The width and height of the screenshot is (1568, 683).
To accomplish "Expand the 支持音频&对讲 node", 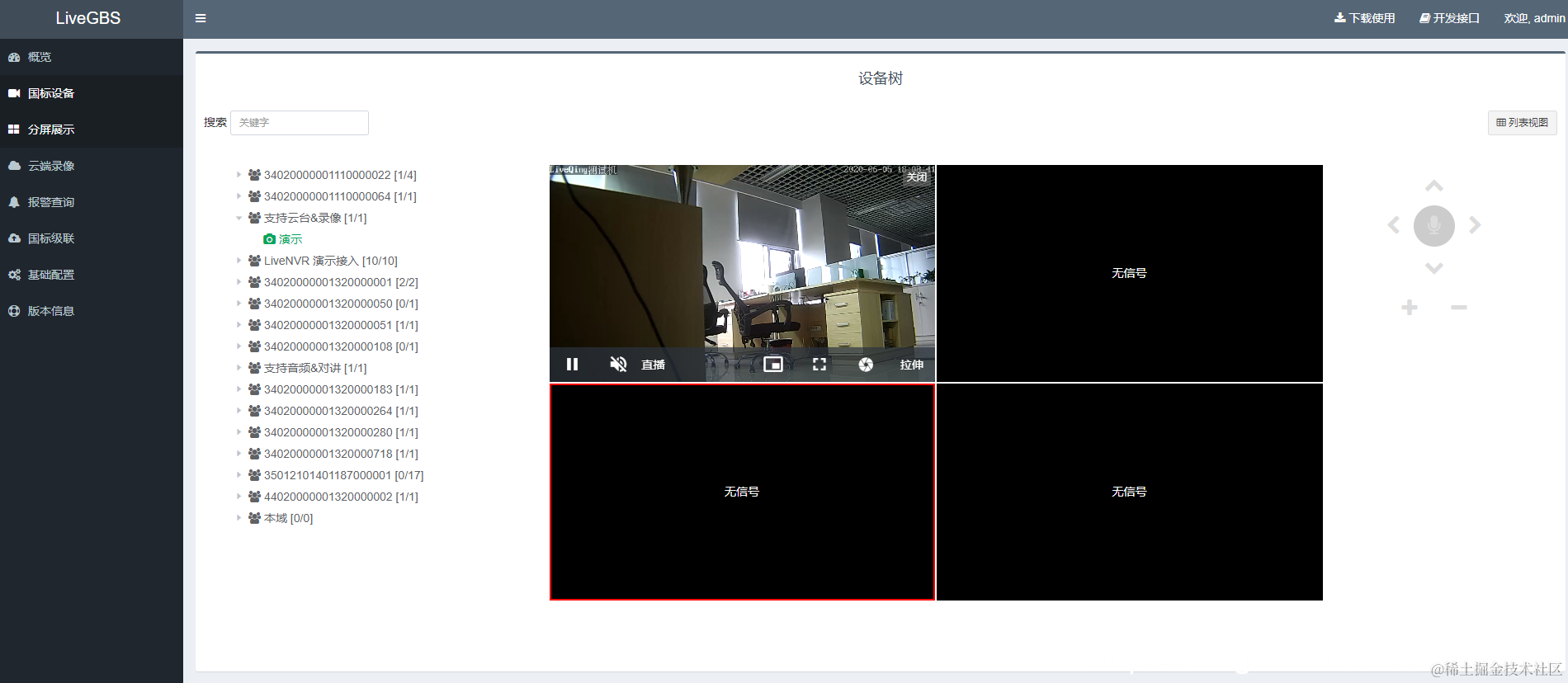I will pyautogui.click(x=239, y=368).
